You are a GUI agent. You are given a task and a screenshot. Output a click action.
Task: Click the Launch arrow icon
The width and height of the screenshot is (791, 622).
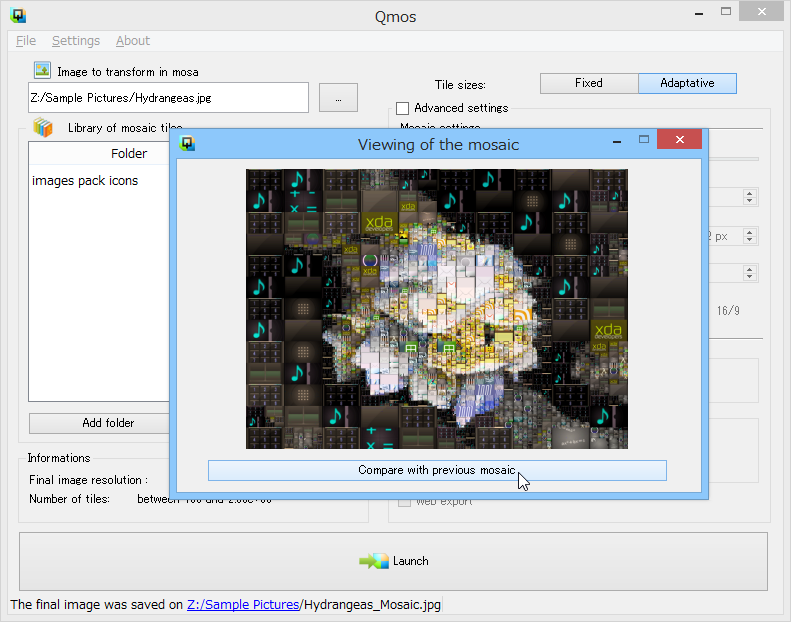coord(374,561)
